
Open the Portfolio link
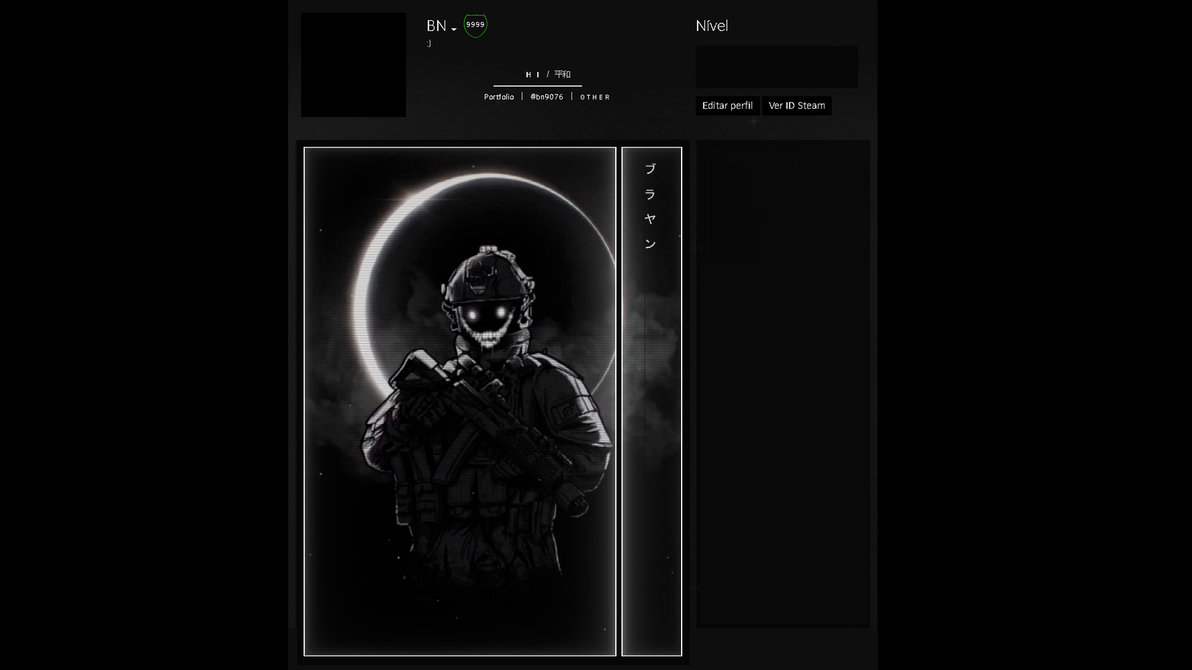click(499, 97)
